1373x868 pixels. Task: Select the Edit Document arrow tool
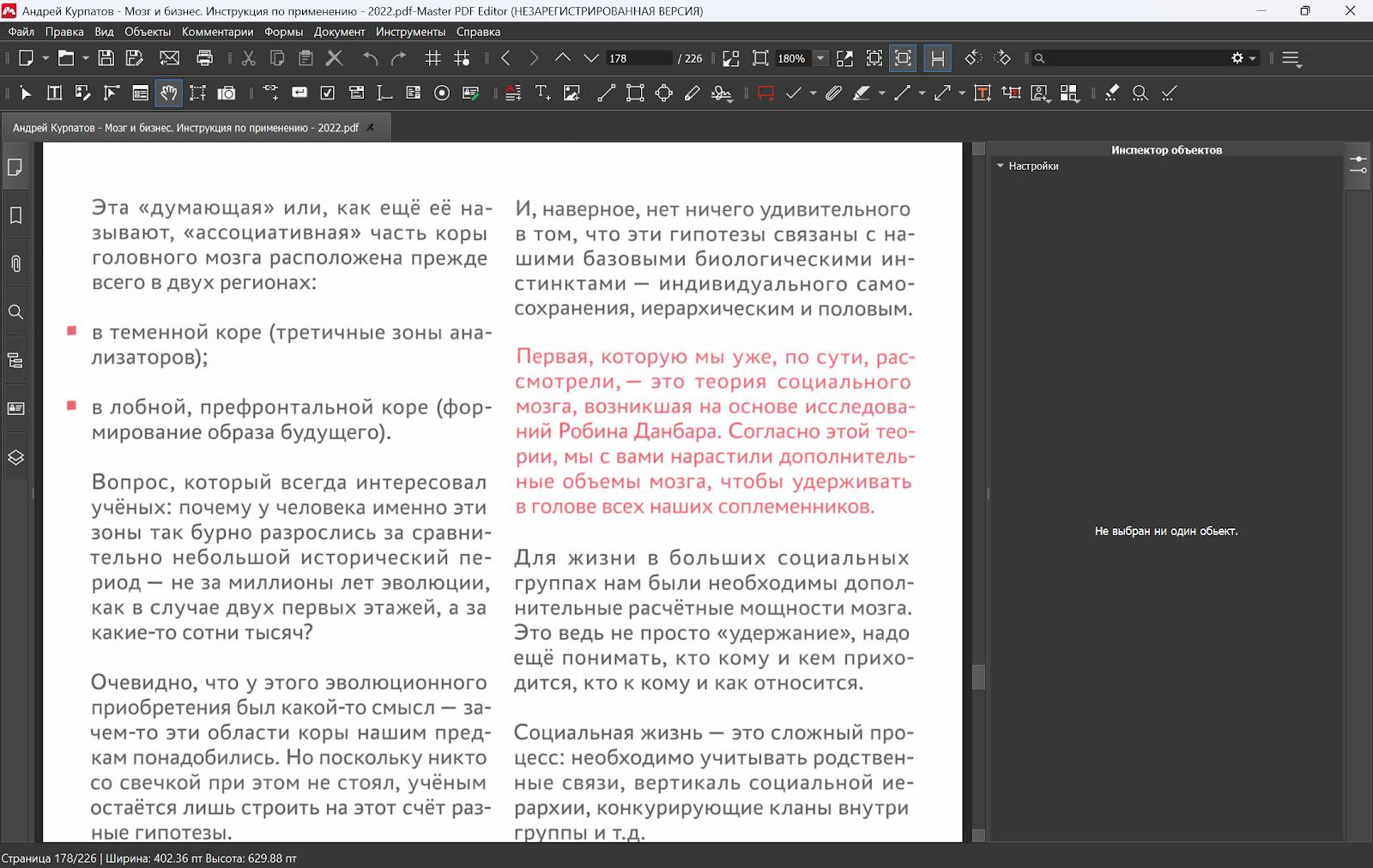26,93
